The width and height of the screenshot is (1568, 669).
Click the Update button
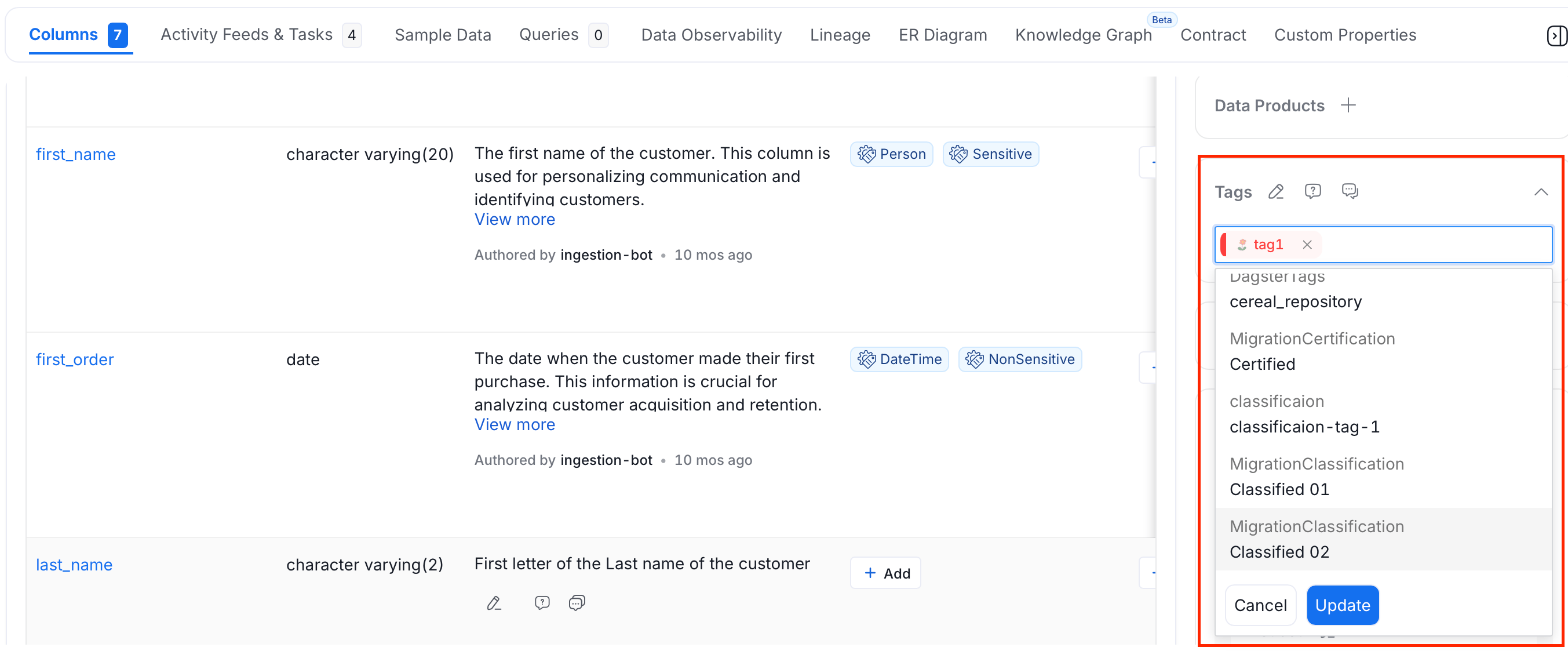click(x=1342, y=605)
